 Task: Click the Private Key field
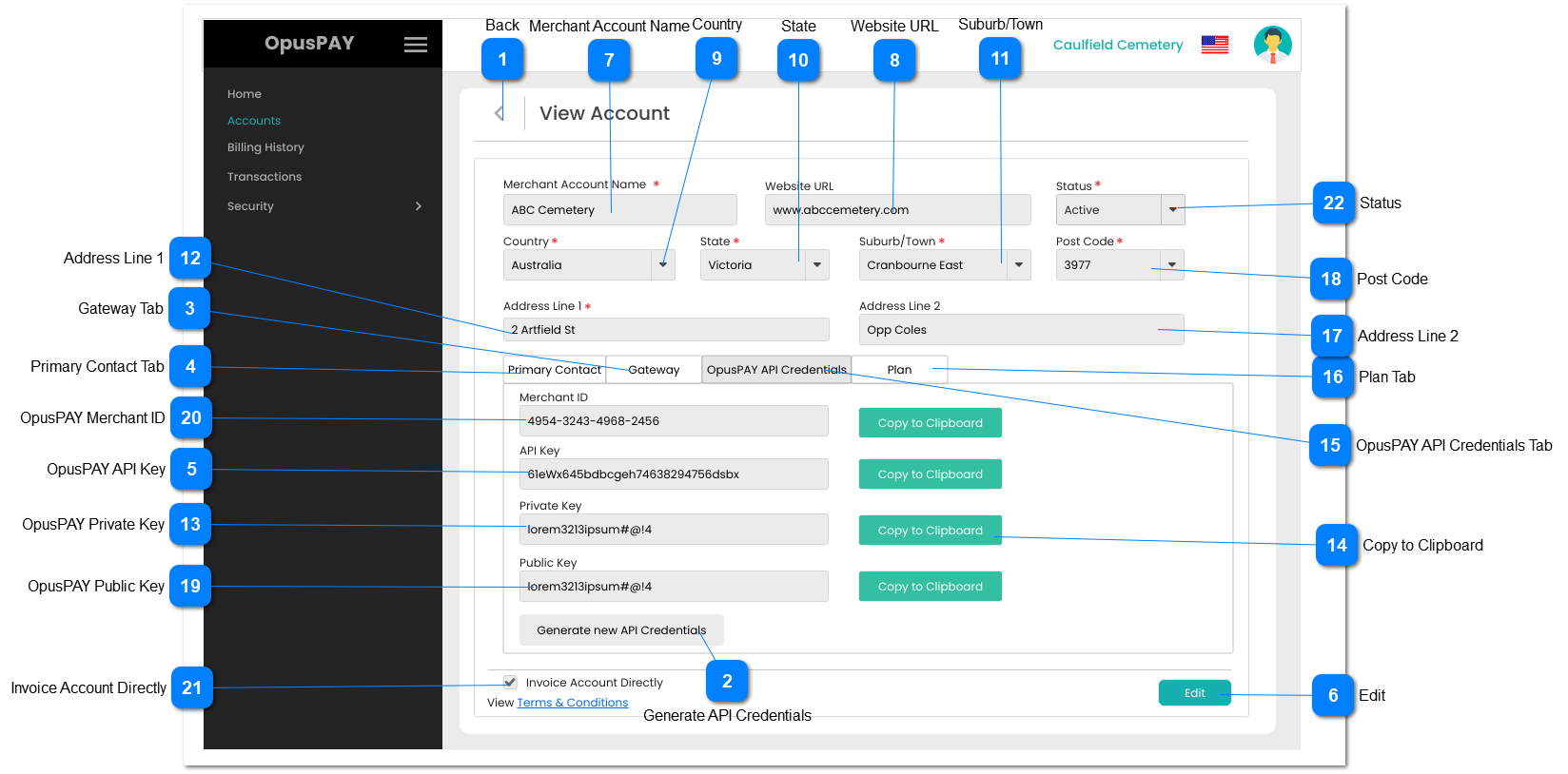click(674, 529)
